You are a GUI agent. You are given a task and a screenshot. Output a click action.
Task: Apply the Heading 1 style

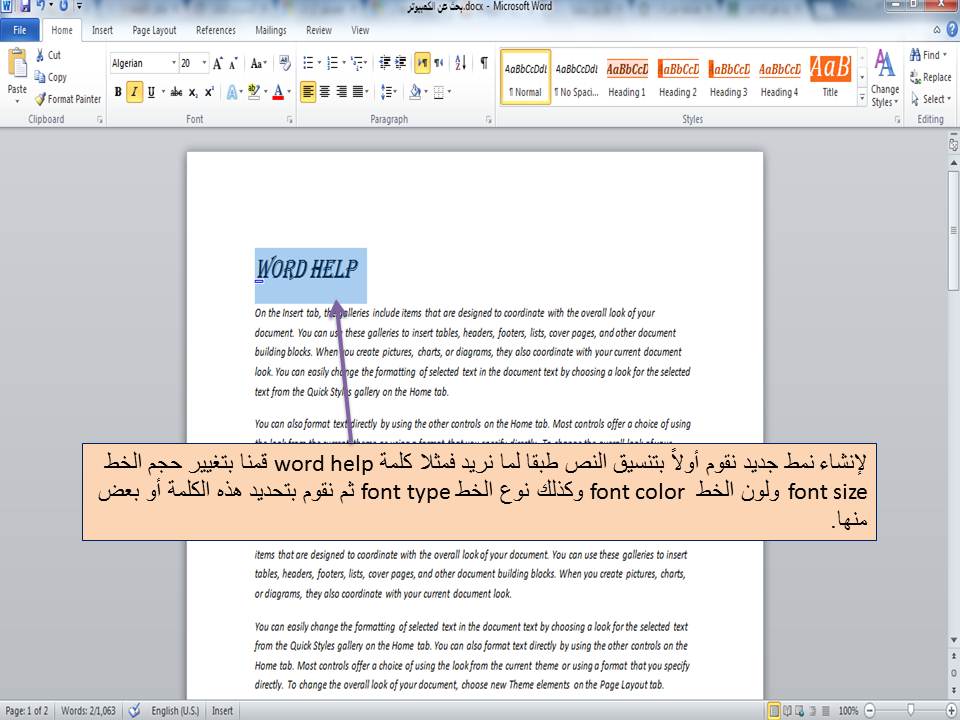(x=627, y=78)
